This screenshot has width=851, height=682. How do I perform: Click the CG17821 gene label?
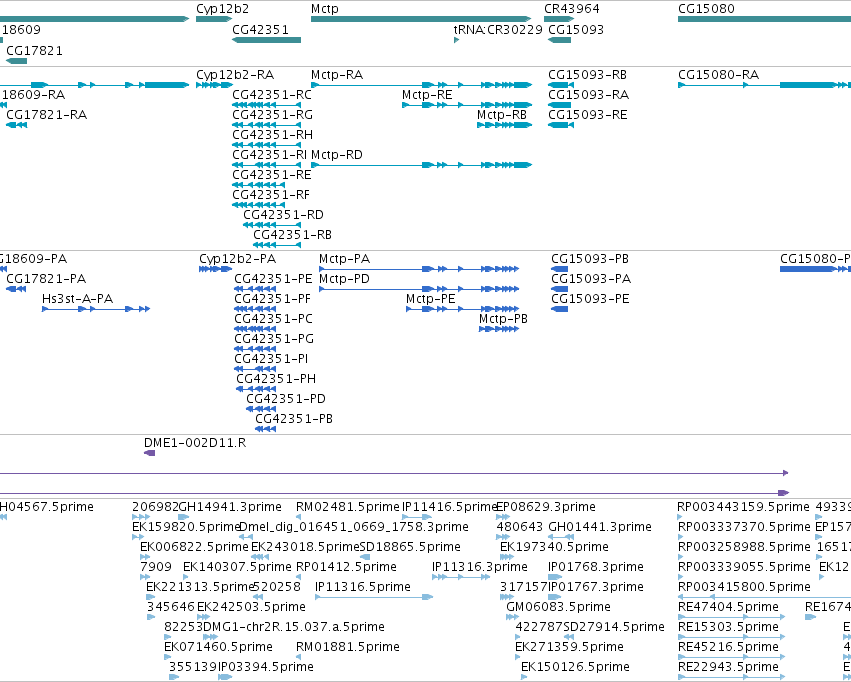pos(34,50)
